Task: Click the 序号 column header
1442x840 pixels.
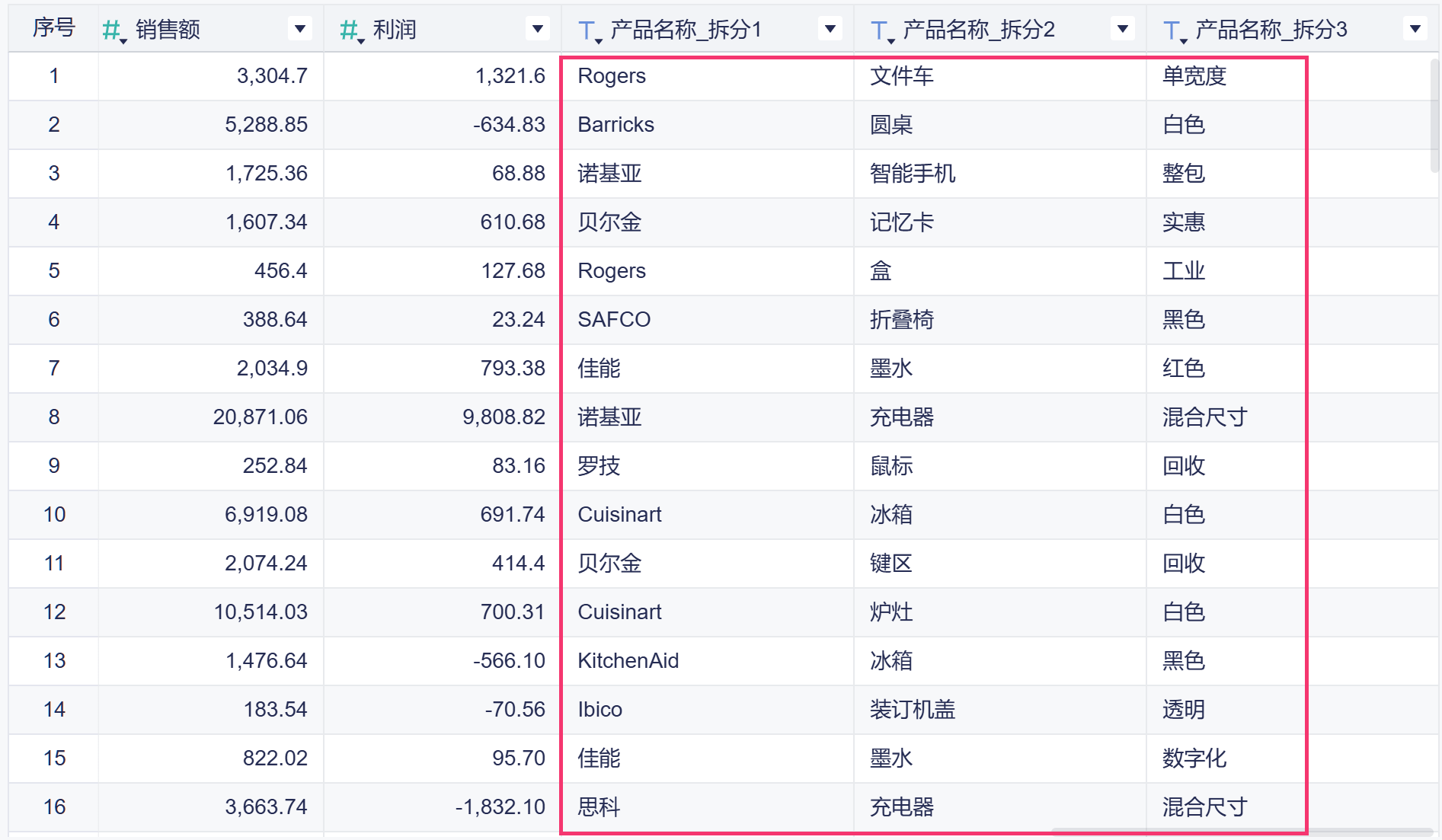Action: (x=53, y=28)
